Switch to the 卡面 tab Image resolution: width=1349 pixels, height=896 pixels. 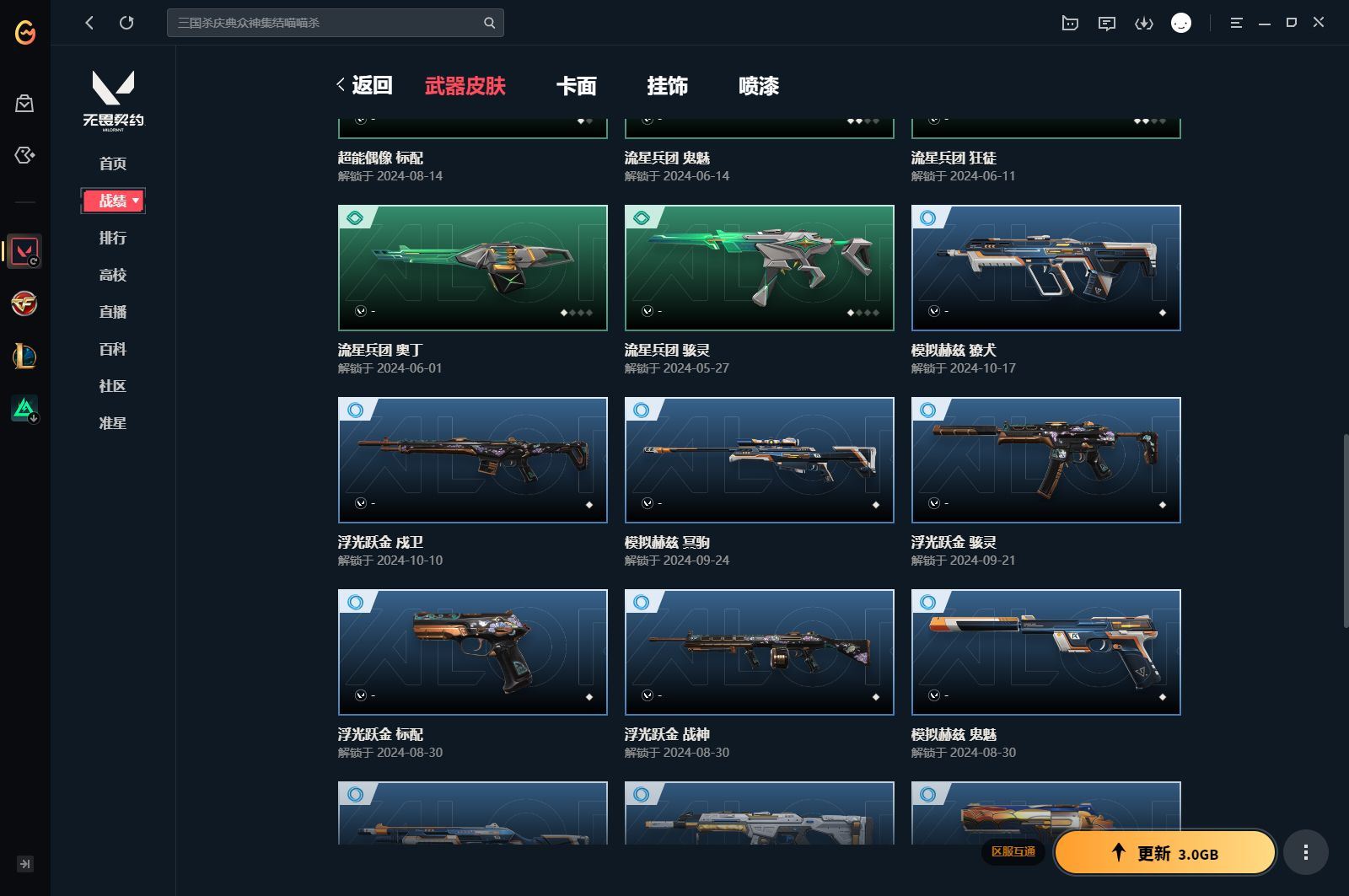pos(577,87)
